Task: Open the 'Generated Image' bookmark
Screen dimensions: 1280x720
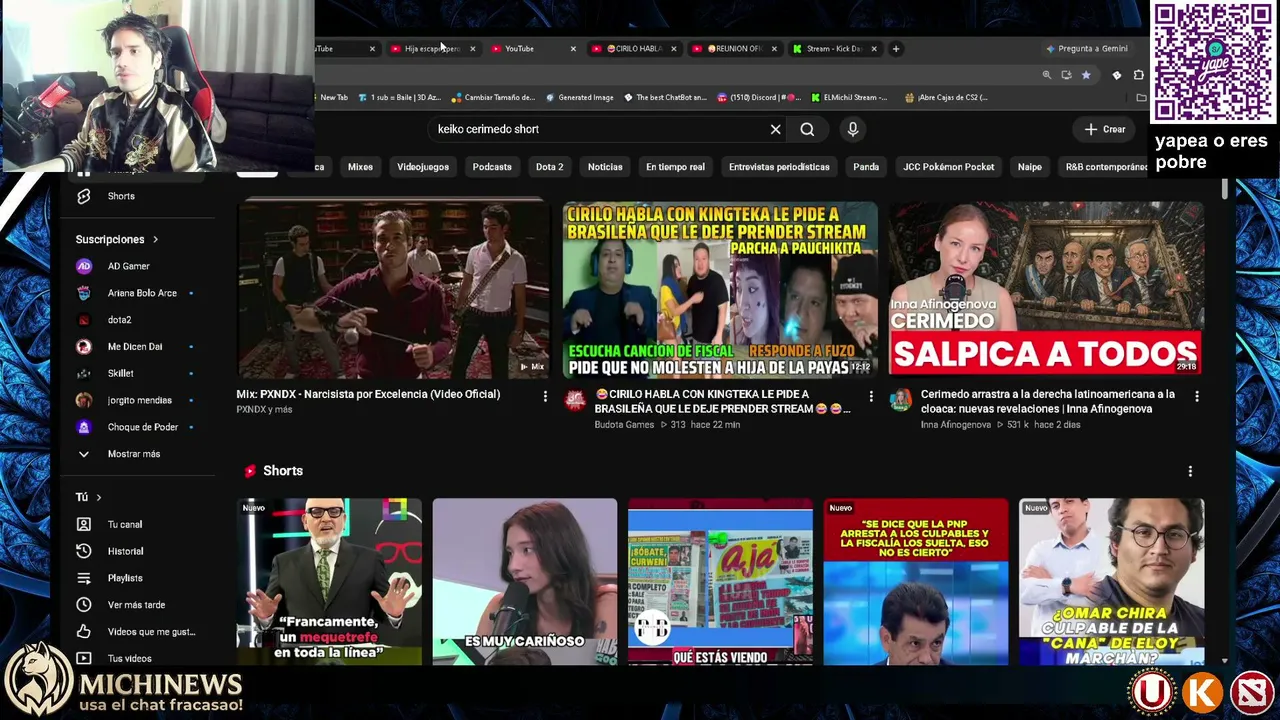Action: coord(579,97)
